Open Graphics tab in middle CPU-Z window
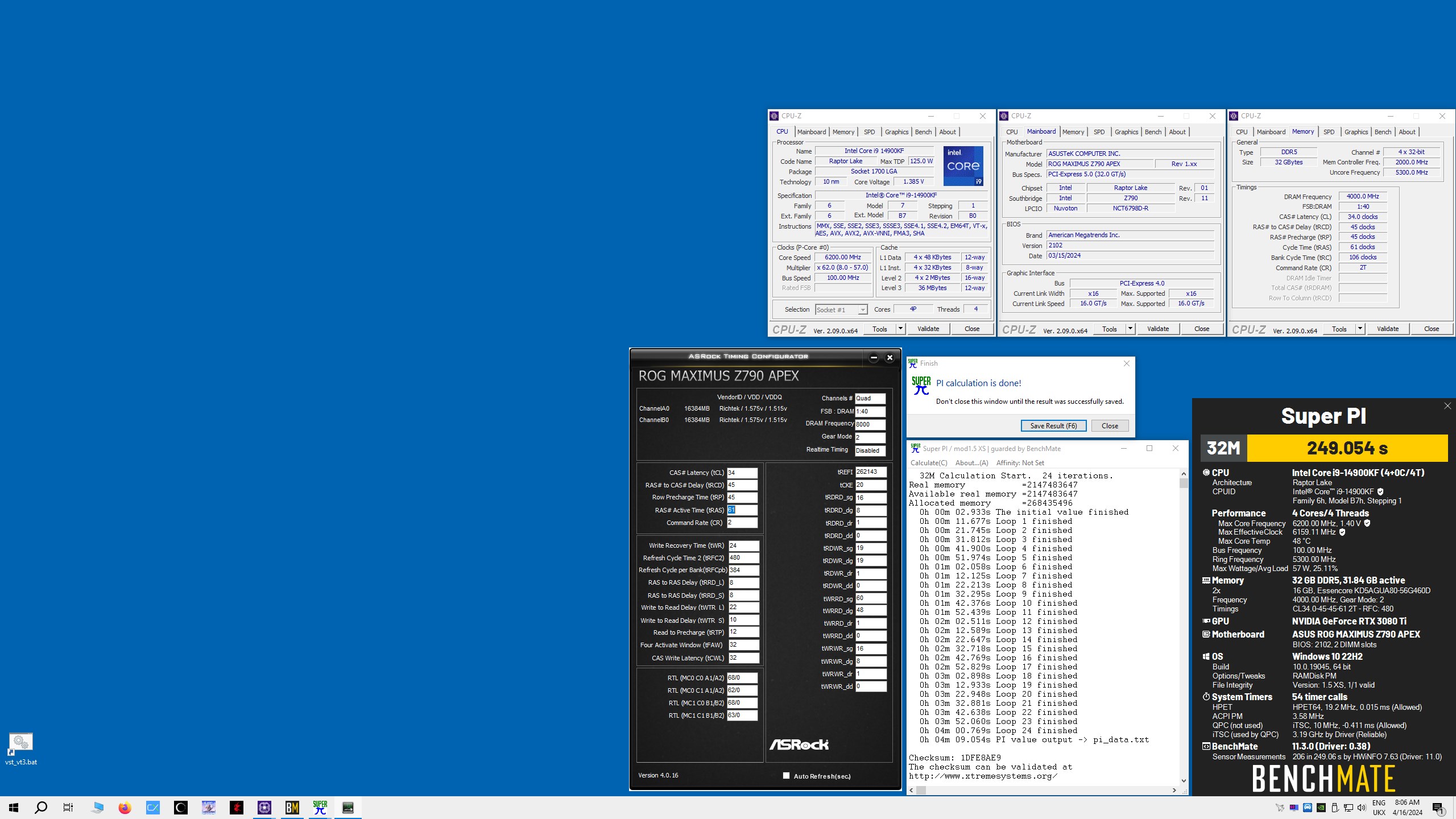Image resolution: width=1456 pixels, height=819 pixels. (x=1126, y=132)
